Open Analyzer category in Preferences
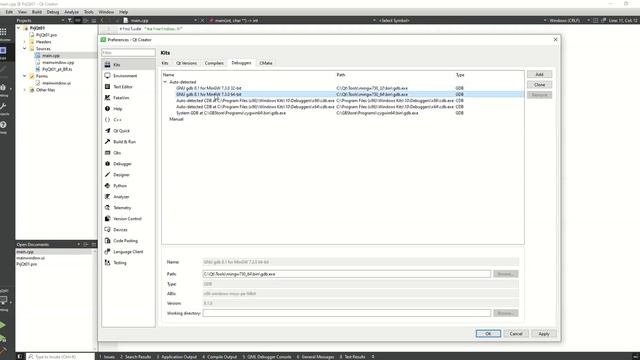Image resolution: width=640 pixels, height=360 pixels. 128,197
